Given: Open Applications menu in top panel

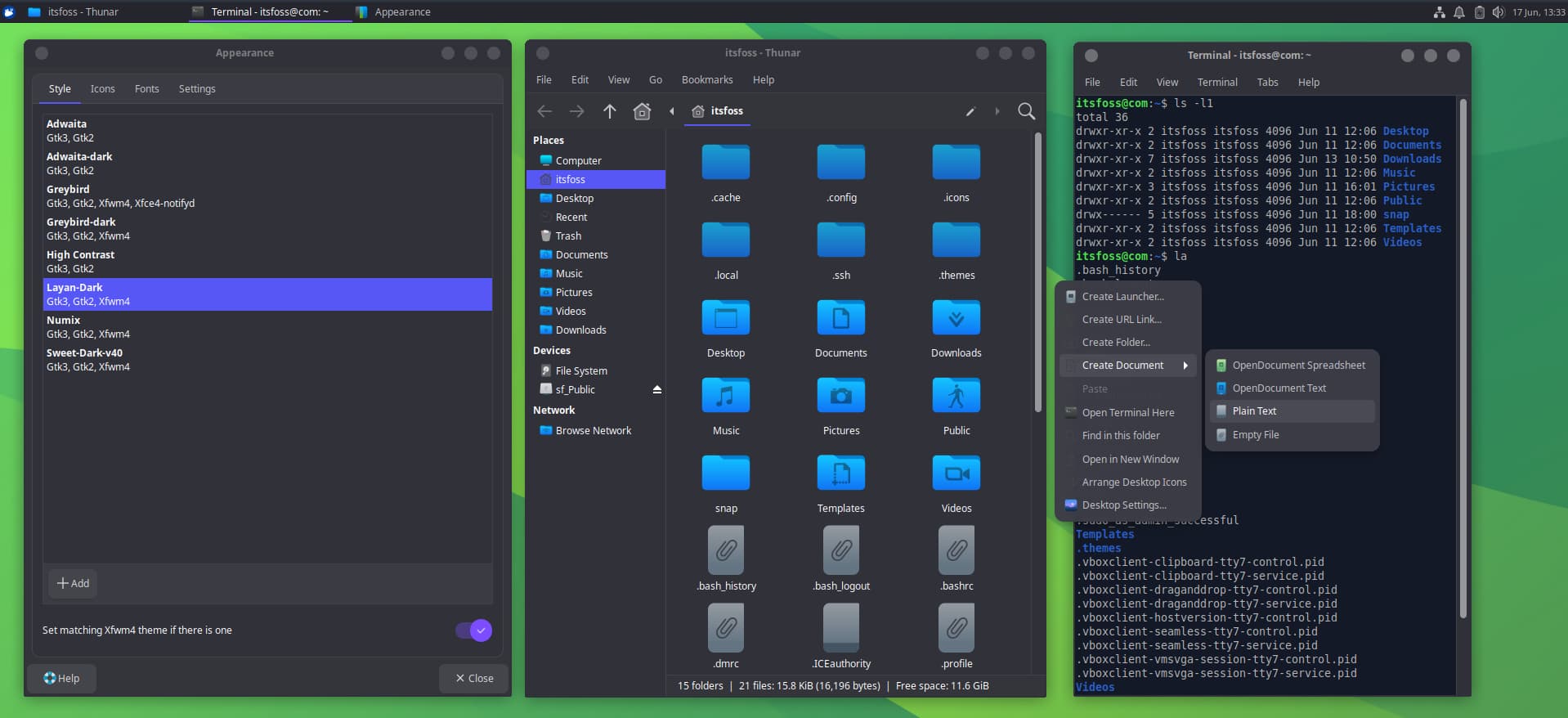Looking at the screenshot, I should [x=10, y=12].
